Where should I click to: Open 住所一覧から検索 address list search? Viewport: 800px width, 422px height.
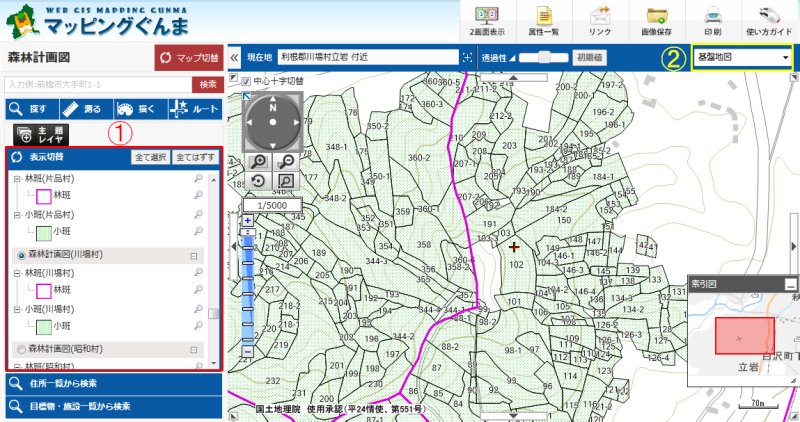(114, 383)
